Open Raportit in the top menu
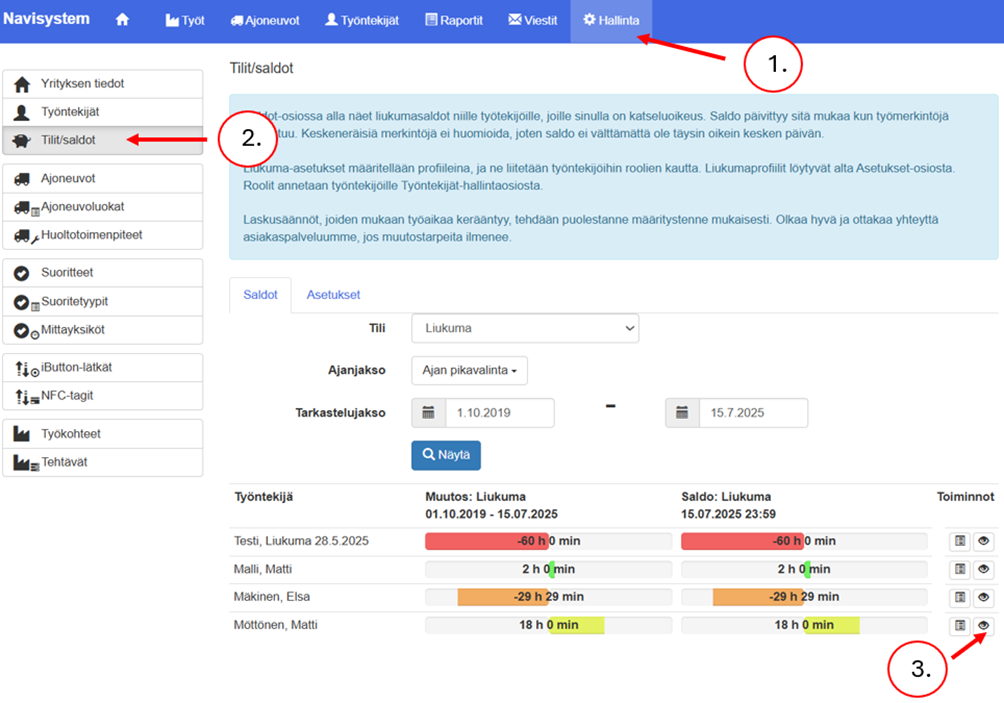The height and width of the screenshot is (703, 1004). (454, 20)
